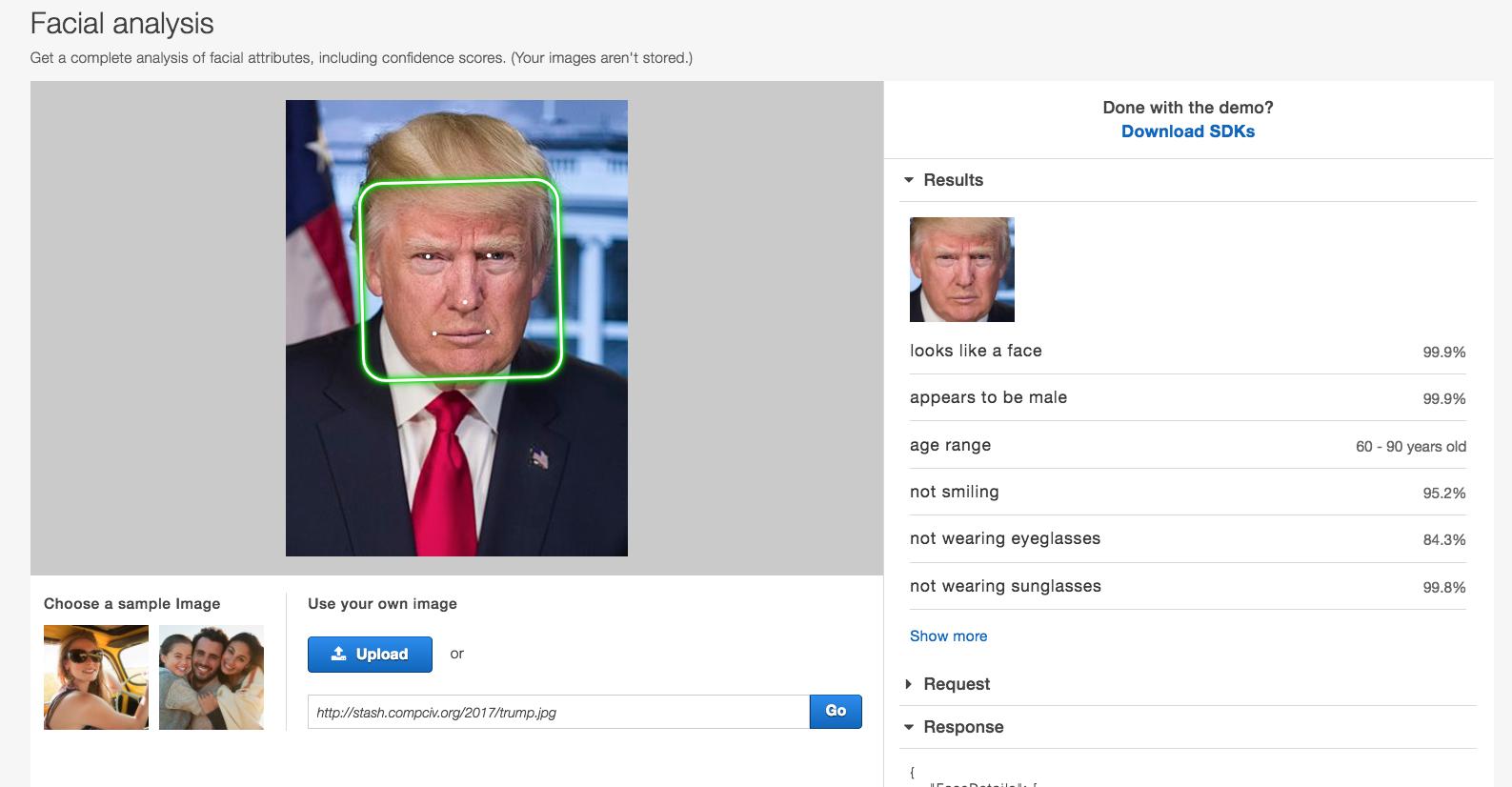Click the '60 - 90 years old' value

(x=1411, y=446)
